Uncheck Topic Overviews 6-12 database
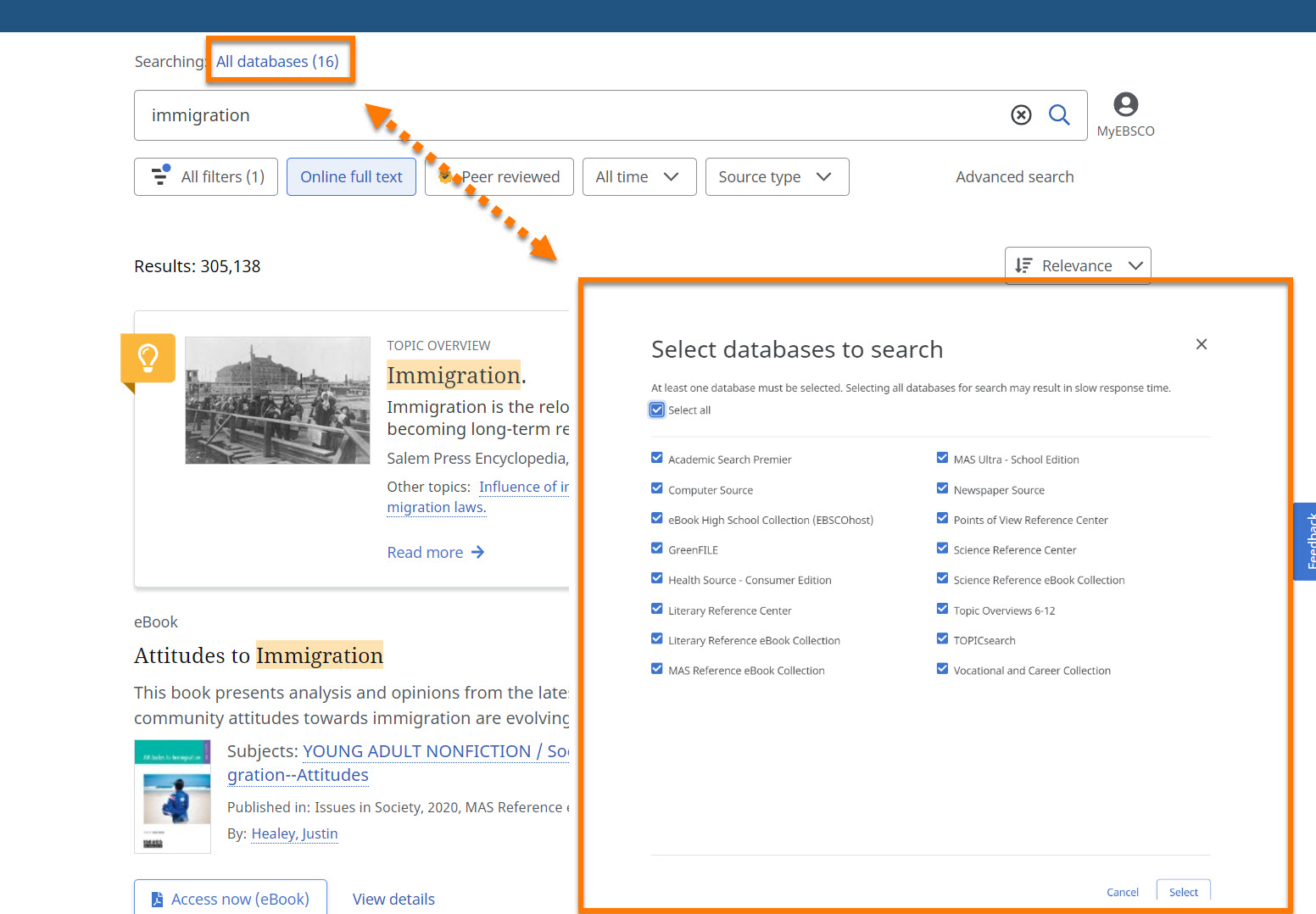1316x914 pixels. tap(942, 609)
